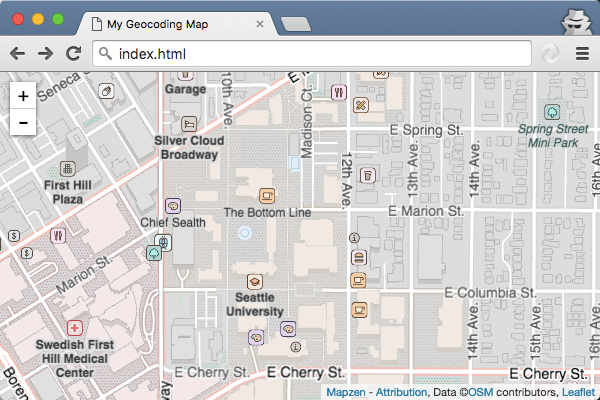
Task: Click the cafe cup icon below E Columbia St.
Action: (359, 309)
